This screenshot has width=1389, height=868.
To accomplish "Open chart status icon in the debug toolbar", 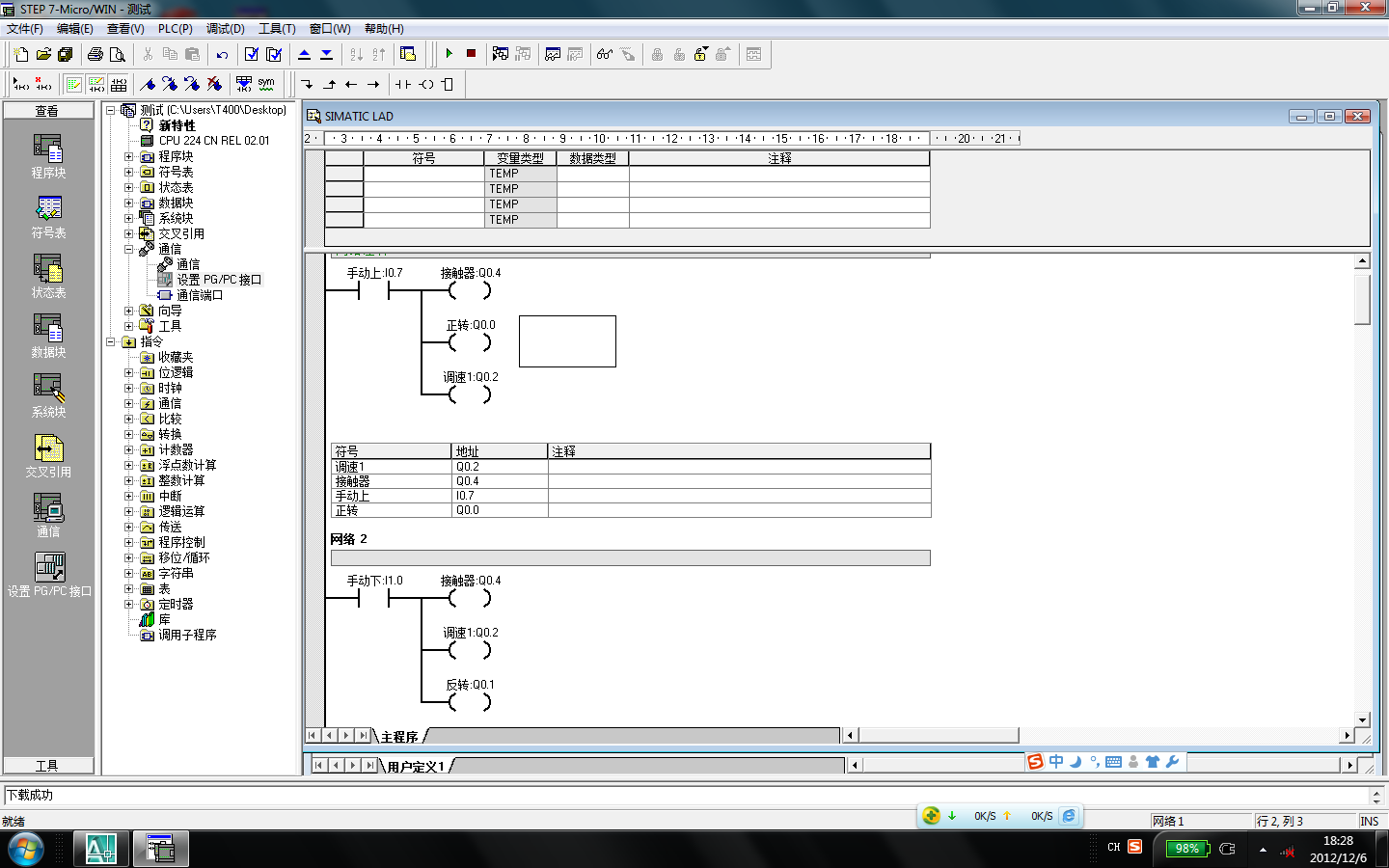I will coord(553,54).
